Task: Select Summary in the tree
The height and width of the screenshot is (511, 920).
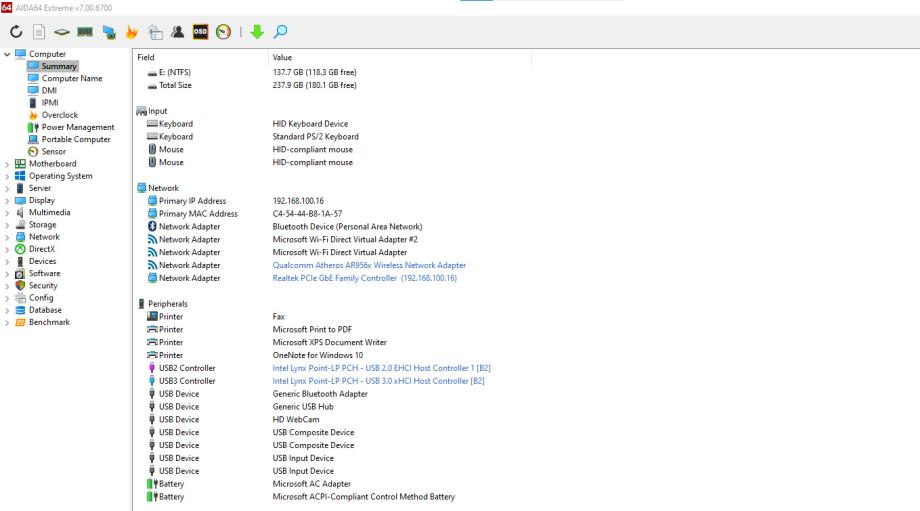Action: pyautogui.click(x=59, y=66)
